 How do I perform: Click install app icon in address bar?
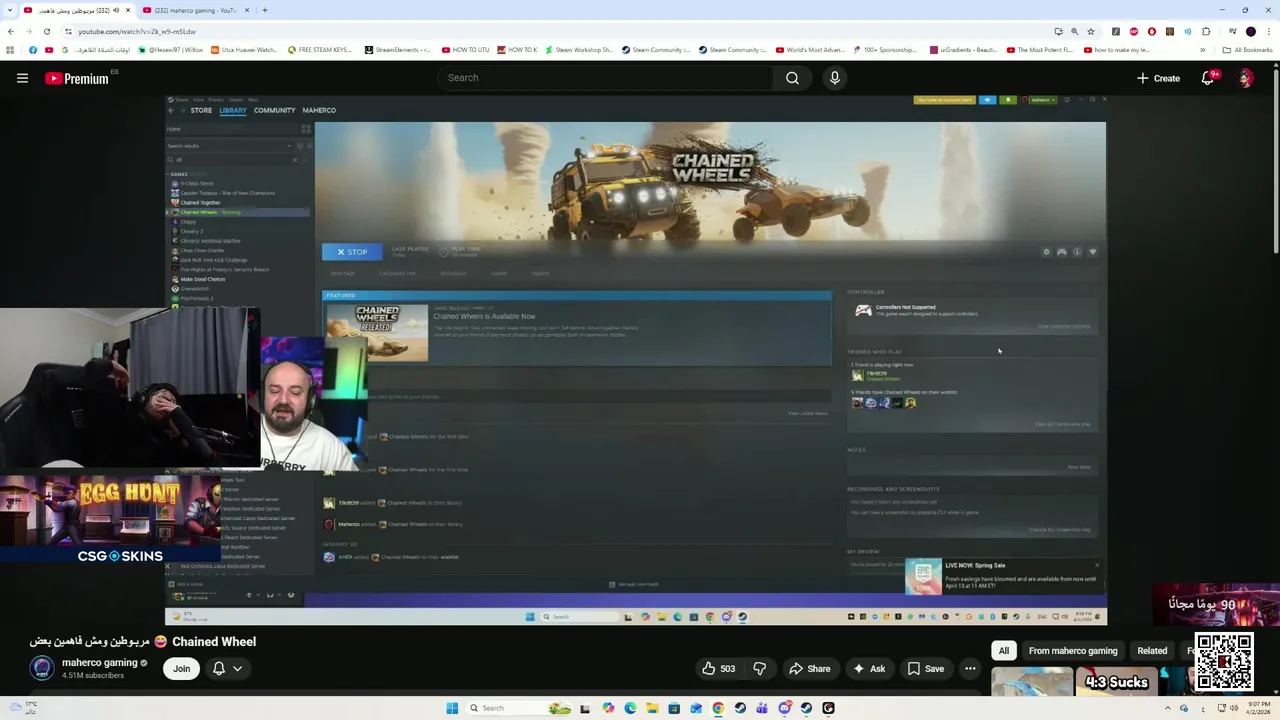1058,31
